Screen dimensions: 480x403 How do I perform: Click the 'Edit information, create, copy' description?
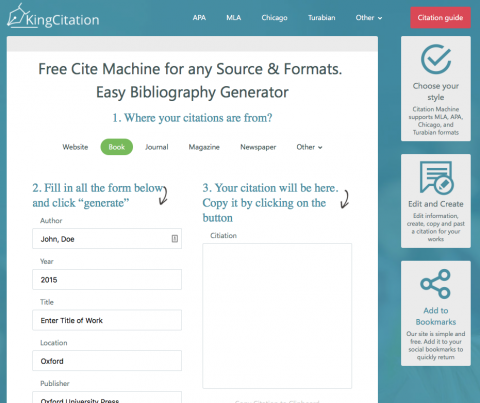(x=436, y=227)
